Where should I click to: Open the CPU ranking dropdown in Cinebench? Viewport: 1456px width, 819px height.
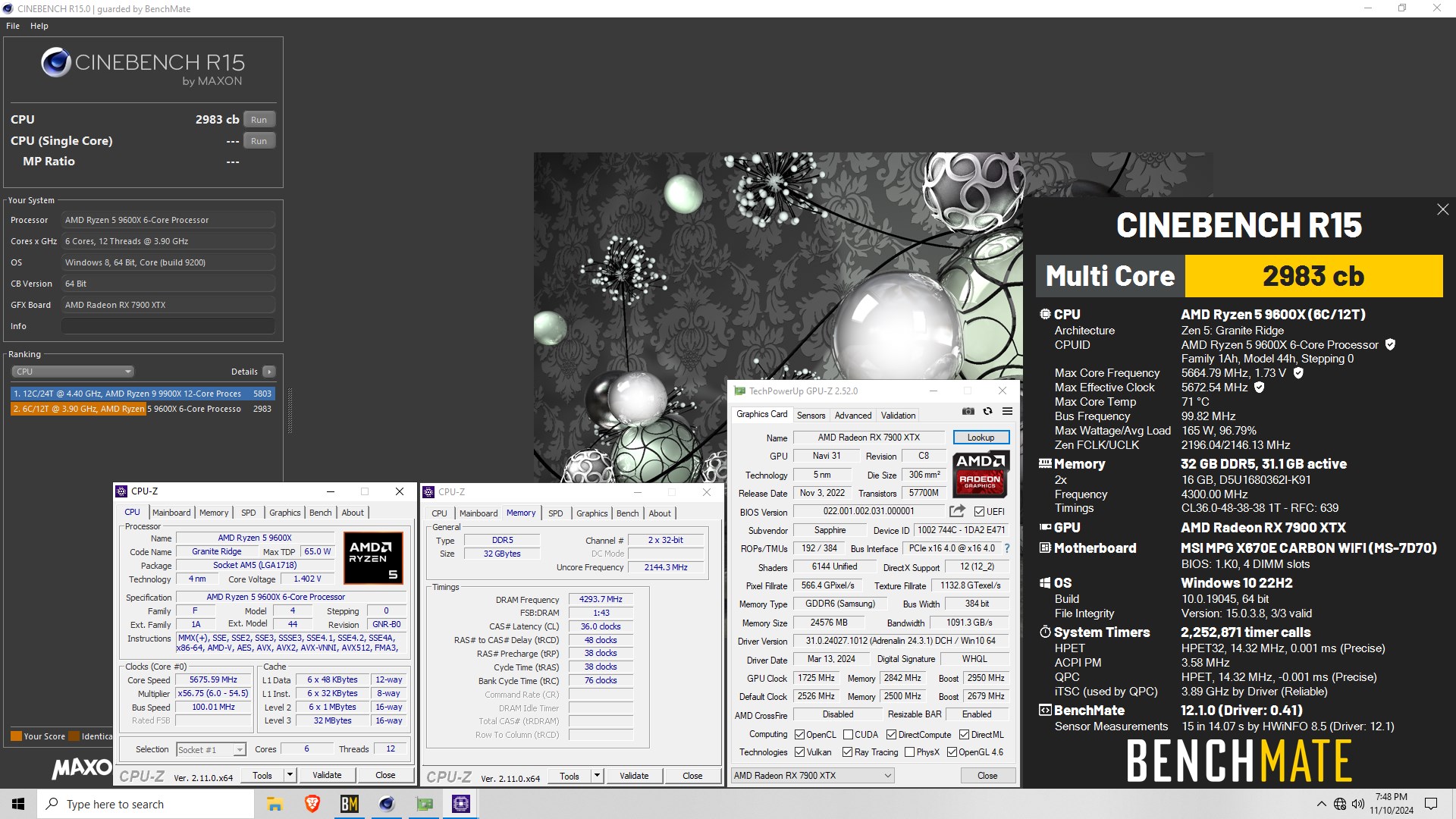point(73,372)
